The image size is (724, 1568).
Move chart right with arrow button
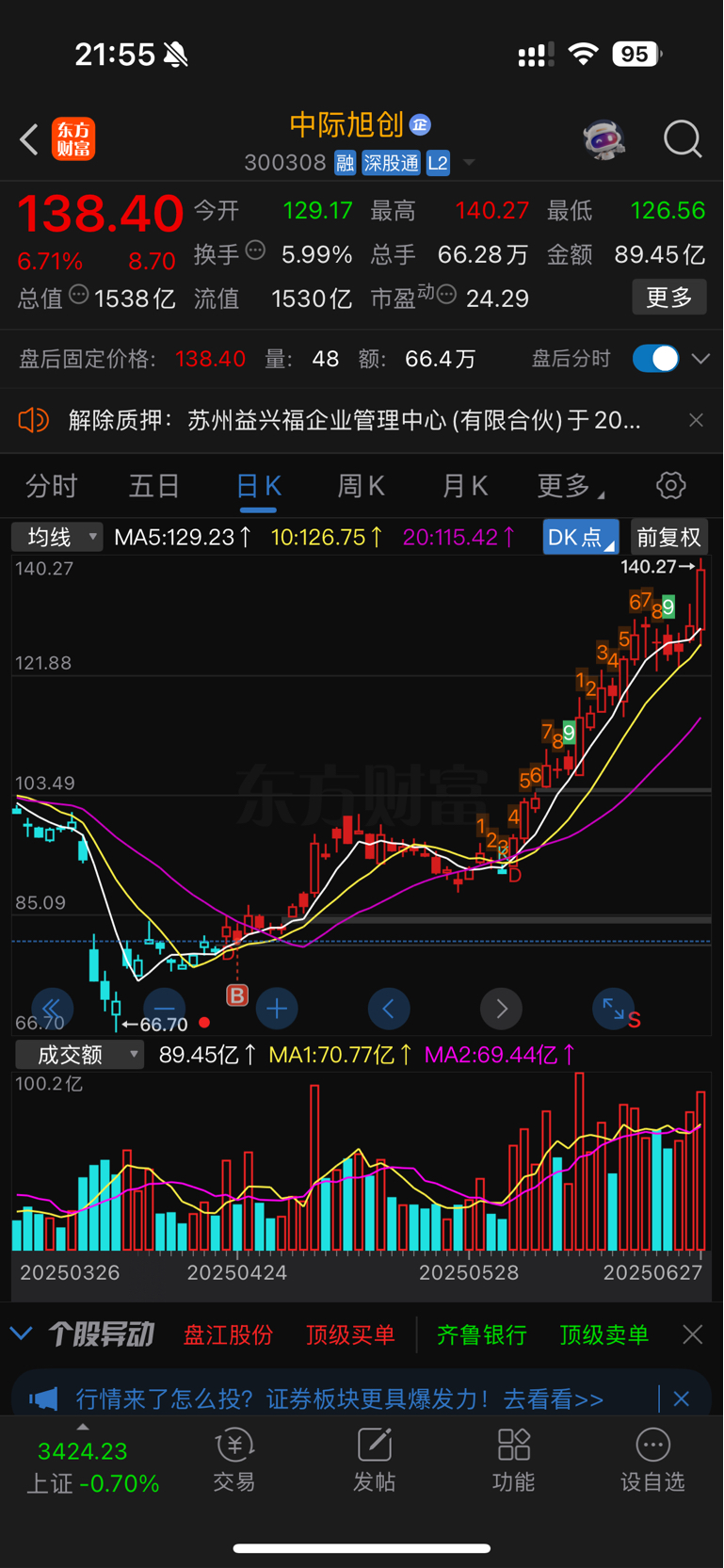[x=501, y=1009]
